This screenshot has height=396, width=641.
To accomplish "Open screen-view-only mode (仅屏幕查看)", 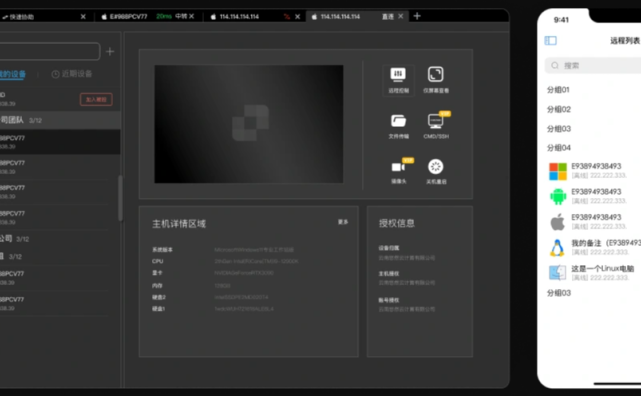I will pos(436,80).
